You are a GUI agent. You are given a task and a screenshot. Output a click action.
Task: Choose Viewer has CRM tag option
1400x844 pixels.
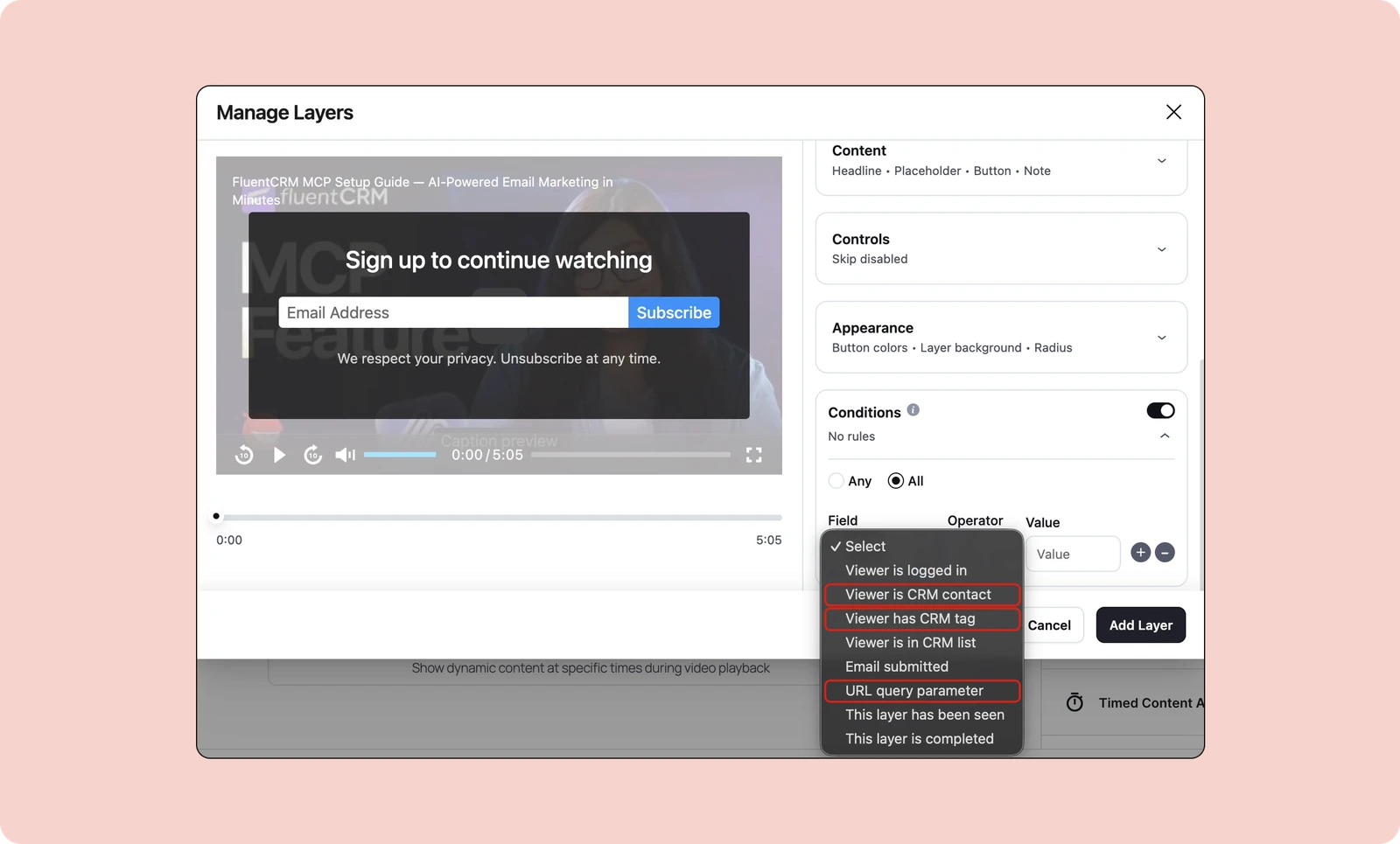(921, 618)
